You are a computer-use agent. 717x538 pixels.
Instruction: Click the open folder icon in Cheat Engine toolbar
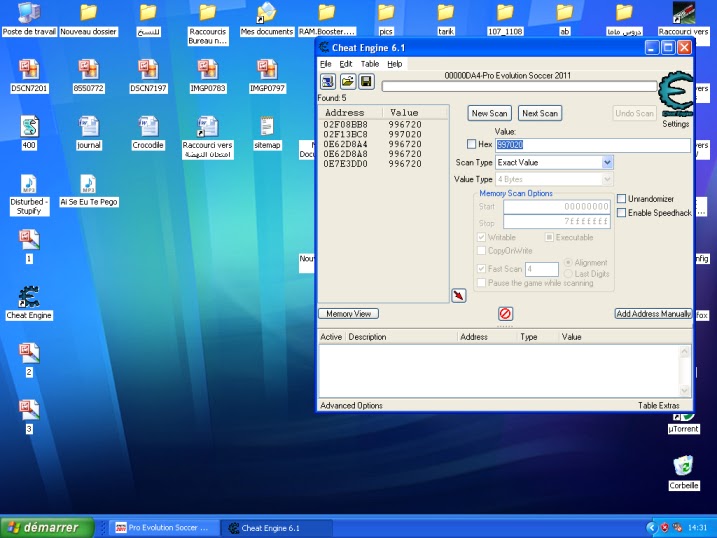[348, 82]
